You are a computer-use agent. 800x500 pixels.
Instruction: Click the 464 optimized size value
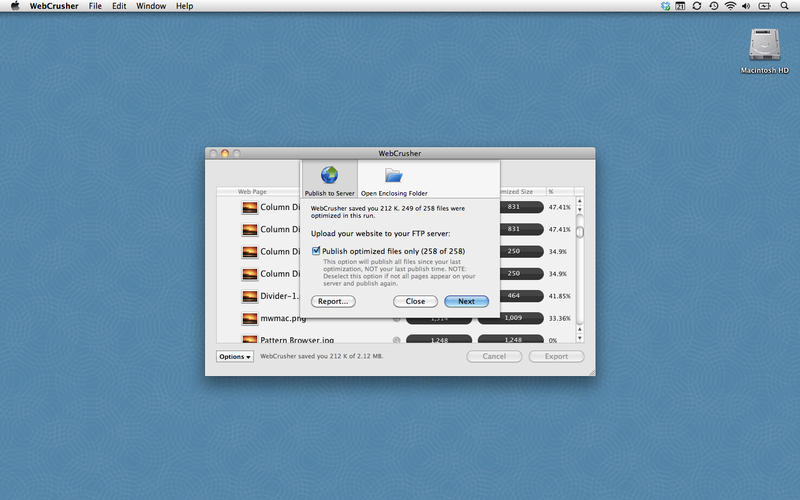click(x=513, y=295)
